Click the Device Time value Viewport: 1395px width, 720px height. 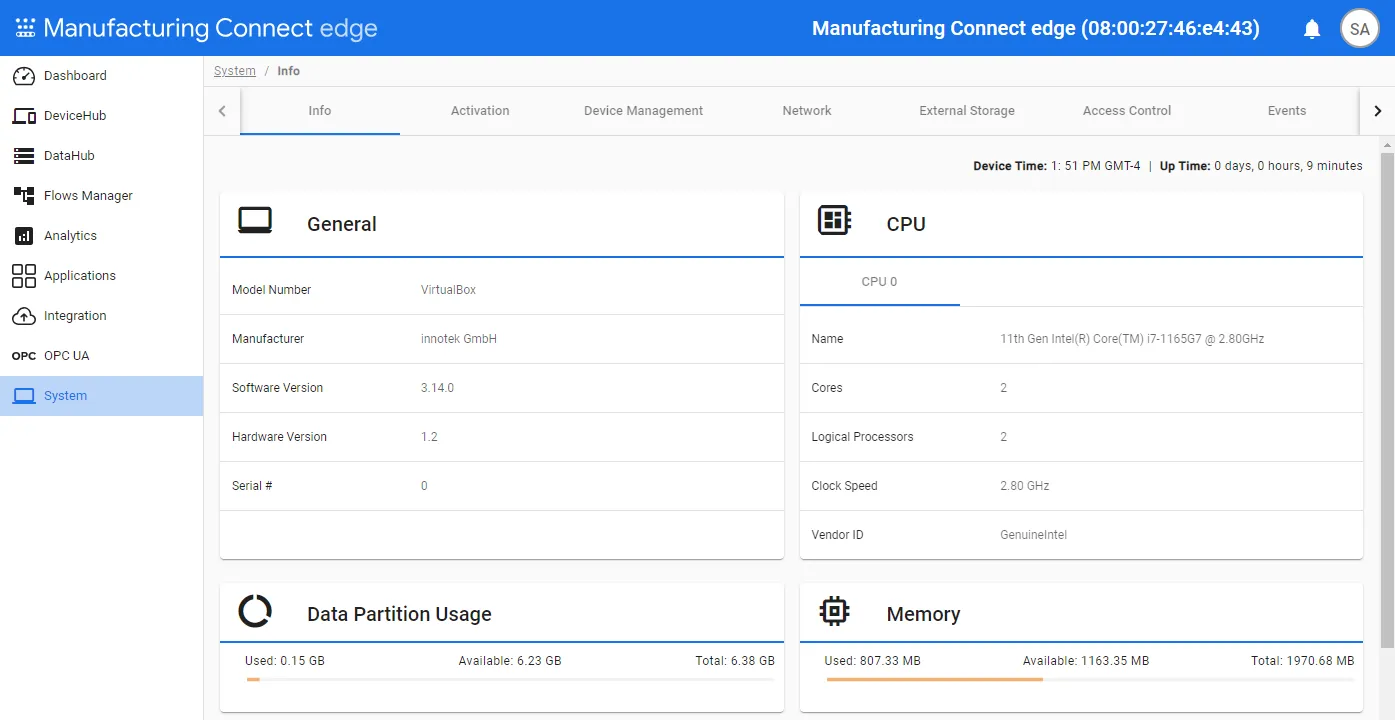click(x=1095, y=166)
